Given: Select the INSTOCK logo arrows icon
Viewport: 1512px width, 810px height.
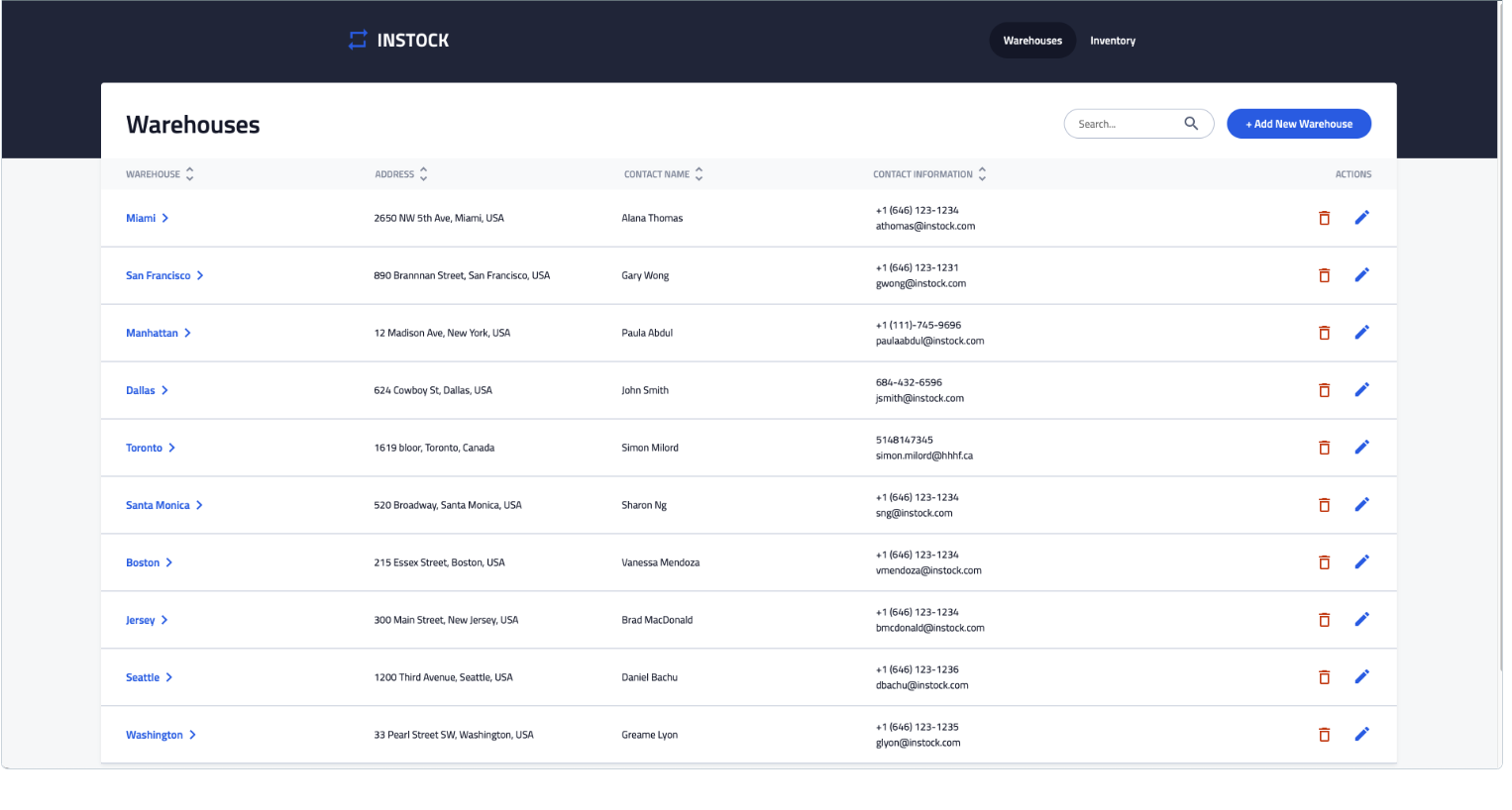Looking at the screenshot, I should click(x=358, y=40).
